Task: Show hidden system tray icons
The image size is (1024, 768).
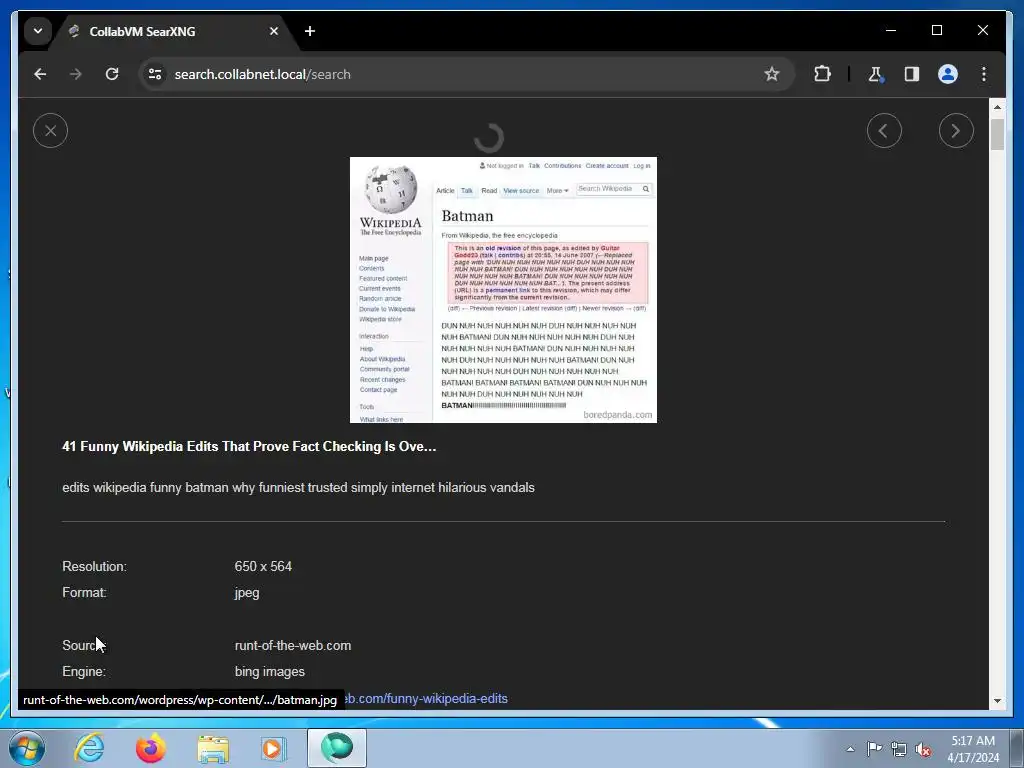Action: click(850, 749)
